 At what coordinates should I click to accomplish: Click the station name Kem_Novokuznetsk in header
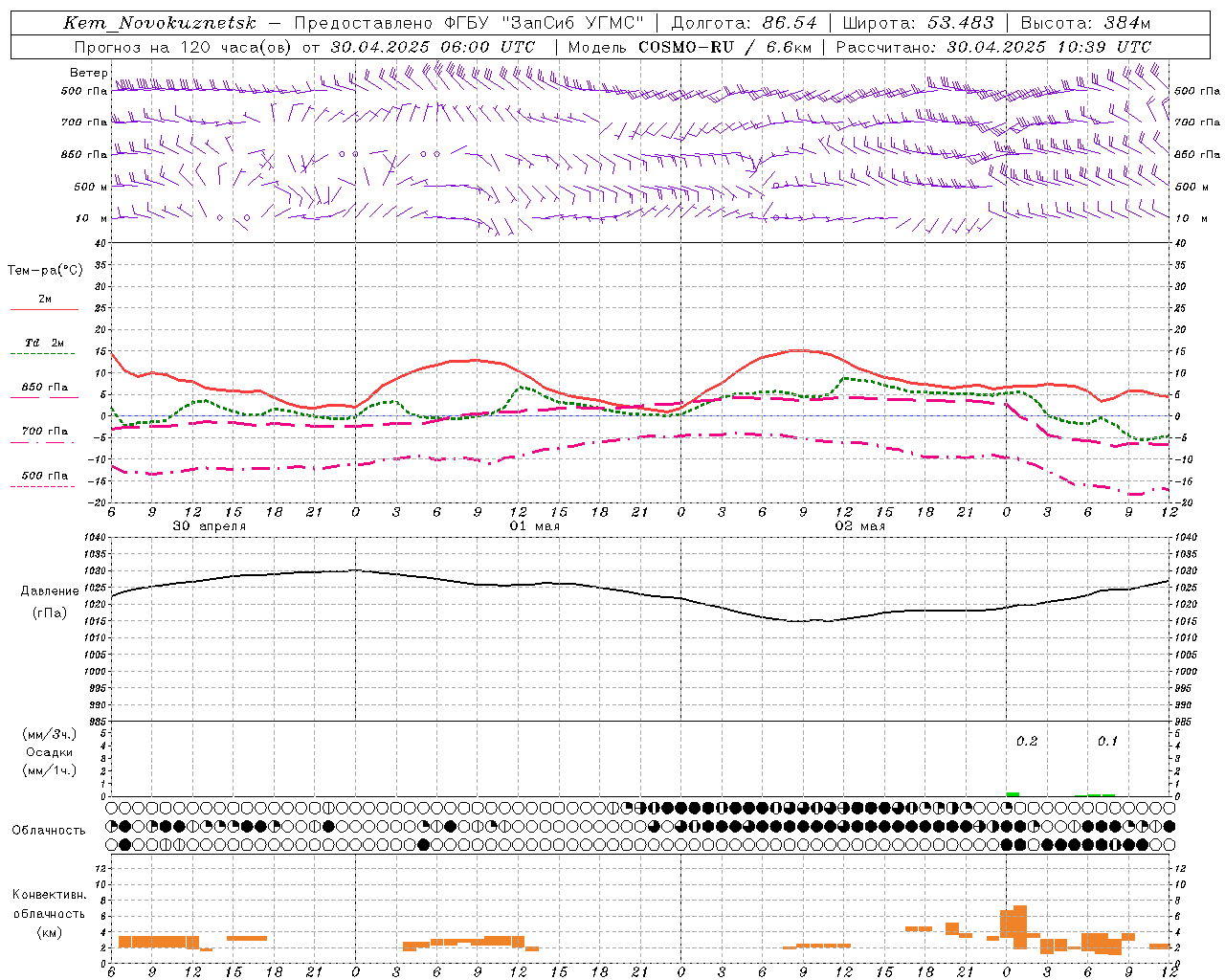[160, 23]
